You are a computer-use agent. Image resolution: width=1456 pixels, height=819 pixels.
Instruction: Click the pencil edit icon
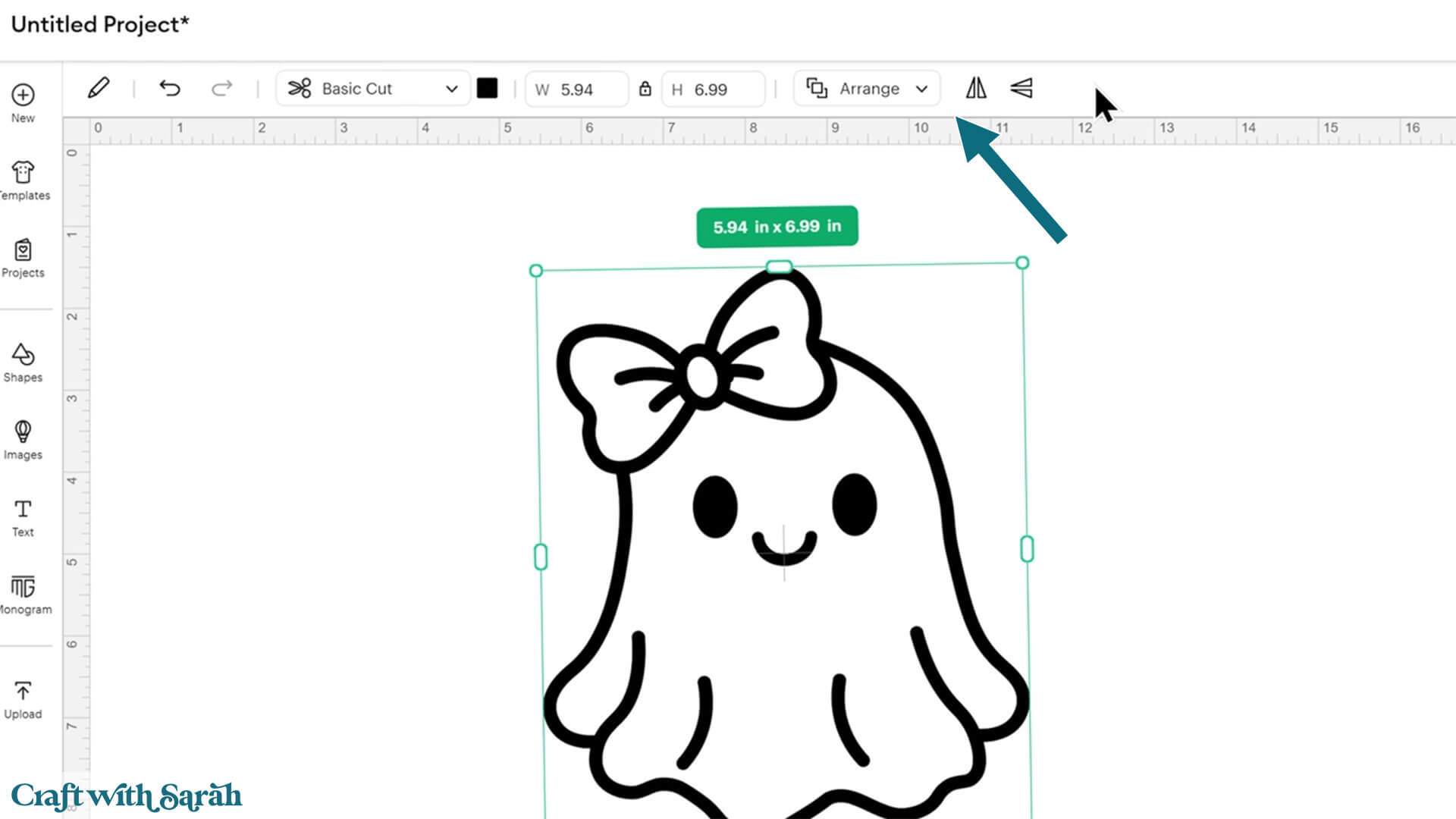pos(99,88)
